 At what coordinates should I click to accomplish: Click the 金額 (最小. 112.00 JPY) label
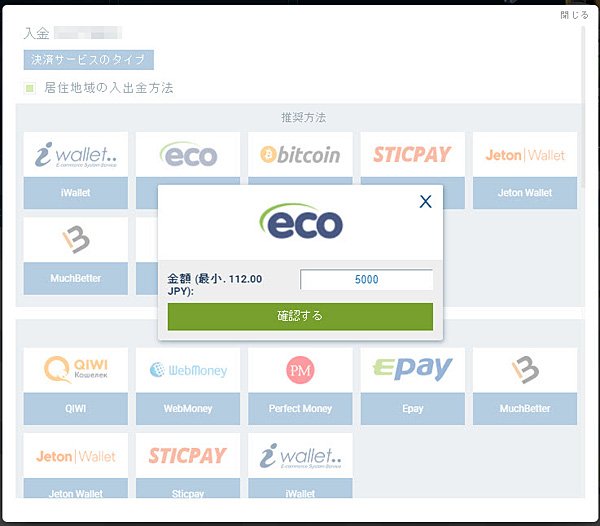pos(215,285)
